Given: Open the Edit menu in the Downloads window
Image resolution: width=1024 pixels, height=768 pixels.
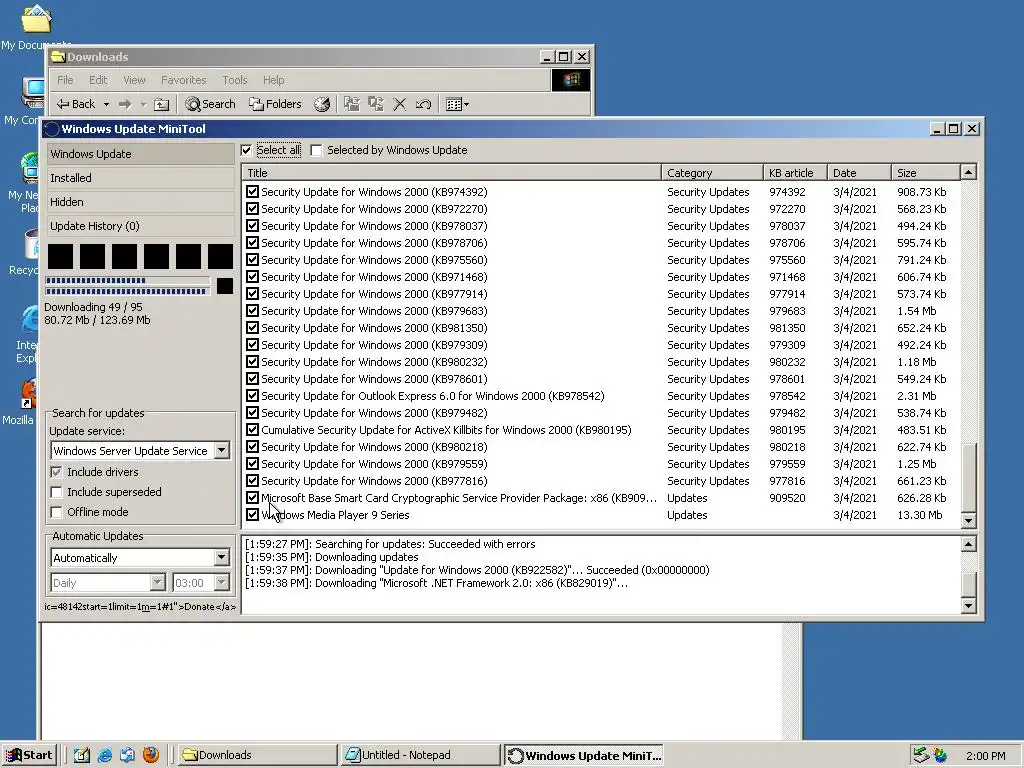Looking at the screenshot, I should (x=98, y=80).
